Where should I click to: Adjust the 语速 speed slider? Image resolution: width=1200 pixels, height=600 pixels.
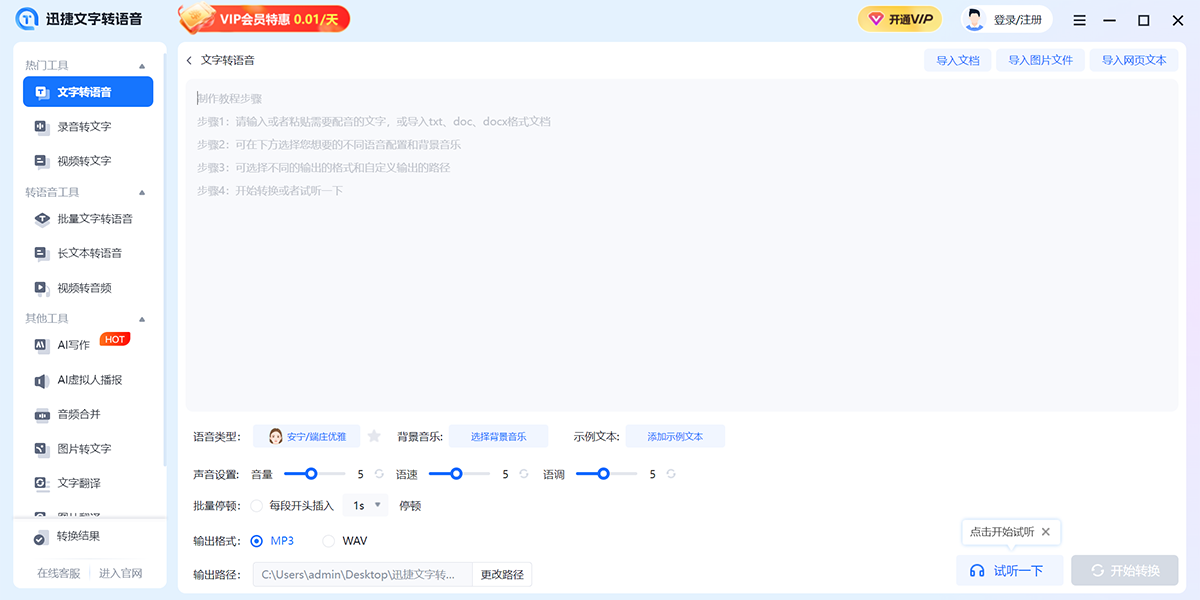point(459,473)
